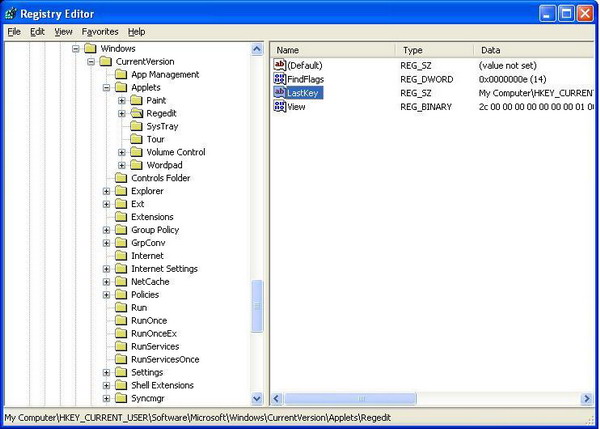Viewport: 600px width, 429px height.
Task: Expand the Regedit key
Action: point(122,114)
